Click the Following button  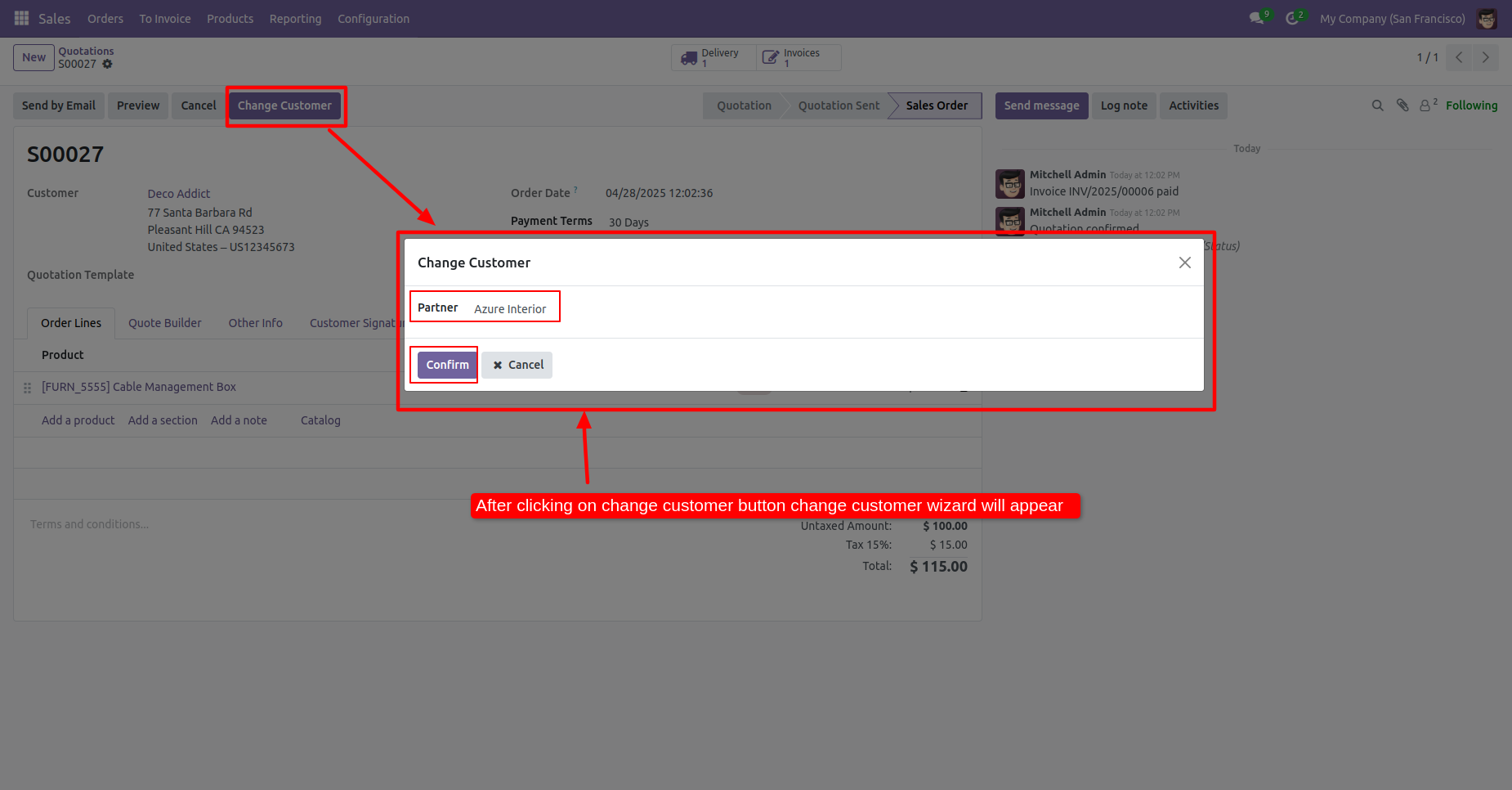click(1471, 105)
